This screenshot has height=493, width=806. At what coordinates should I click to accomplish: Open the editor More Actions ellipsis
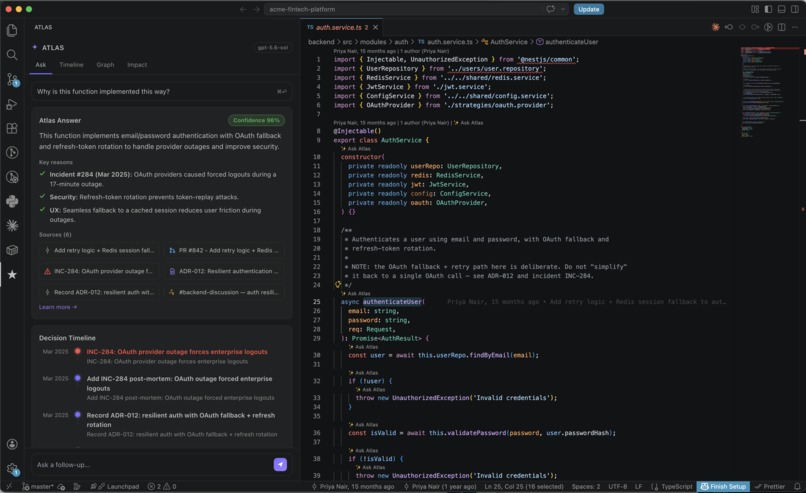click(x=795, y=27)
